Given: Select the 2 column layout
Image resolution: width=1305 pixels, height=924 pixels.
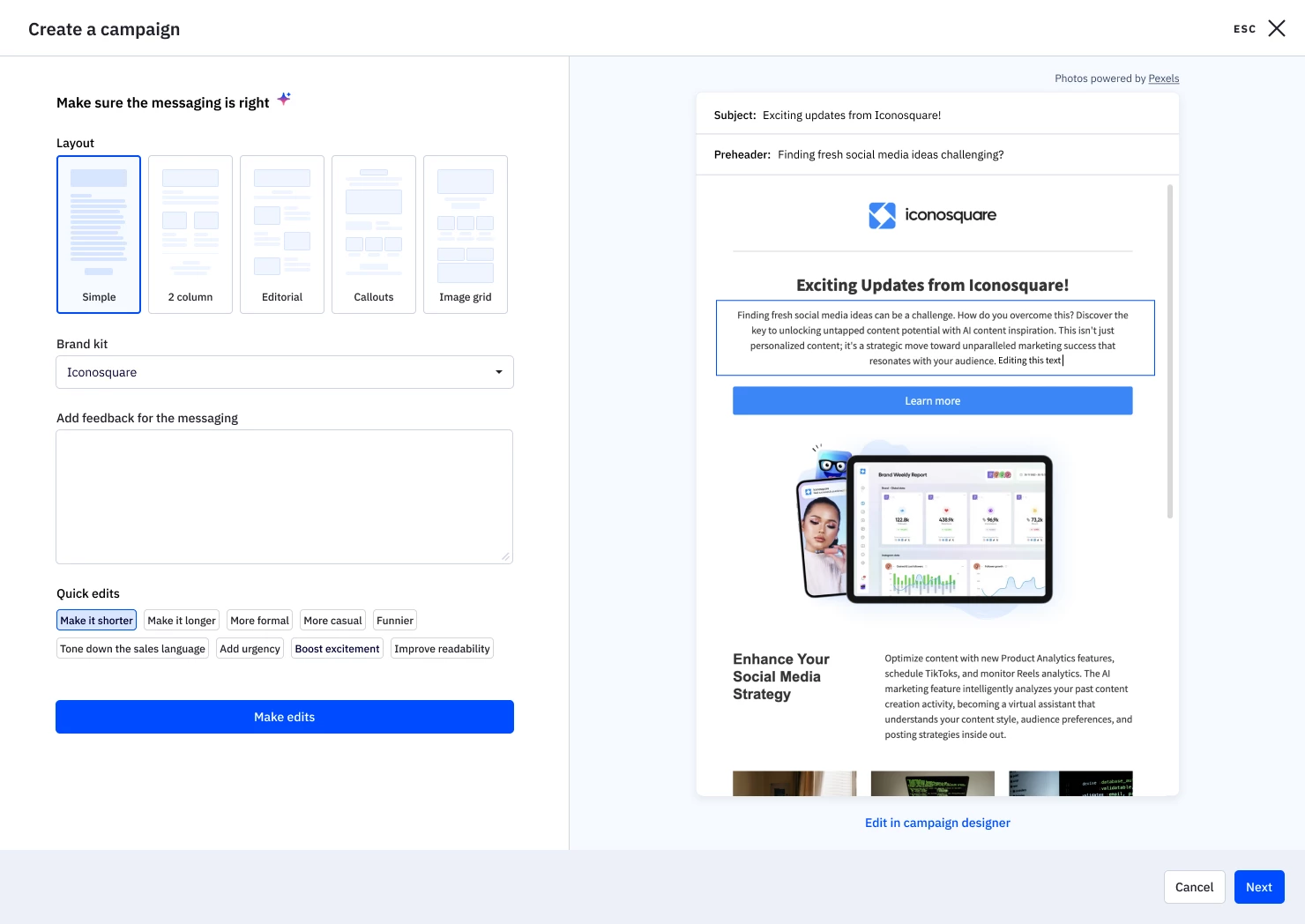Looking at the screenshot, I should [190, 235].
